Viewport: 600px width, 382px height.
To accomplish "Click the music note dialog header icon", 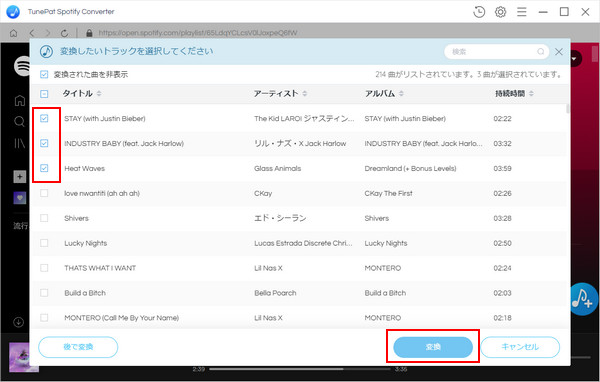I will point(46,51).
